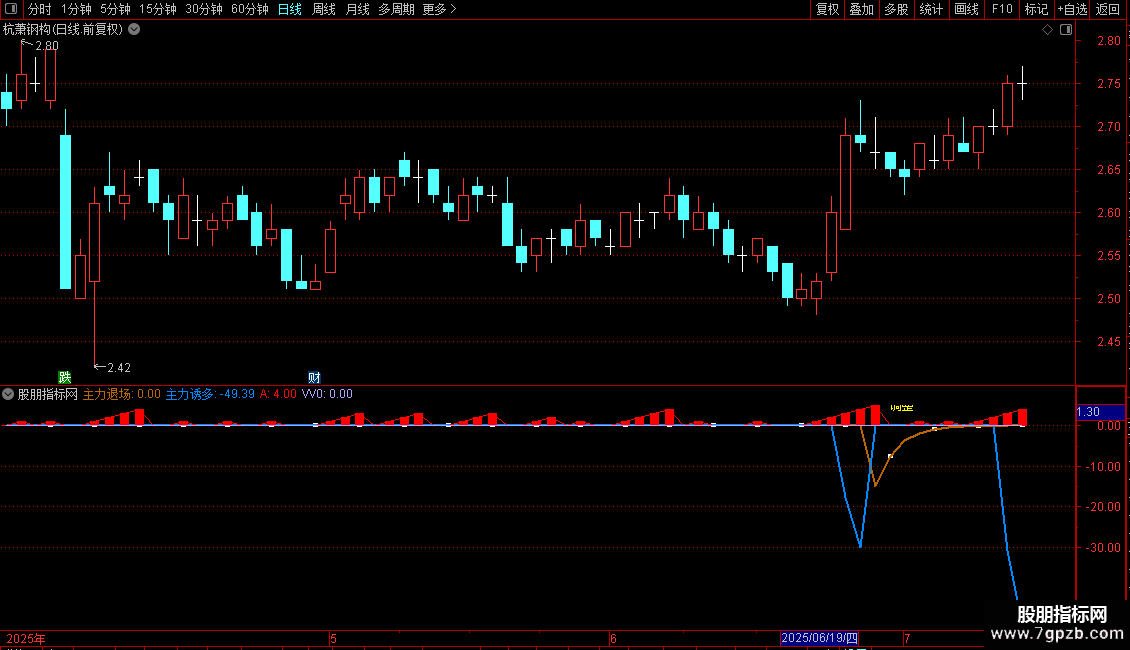1130x650 pixels.
Task: Click the 2025年 label on time axis
Action: (26, 638)
